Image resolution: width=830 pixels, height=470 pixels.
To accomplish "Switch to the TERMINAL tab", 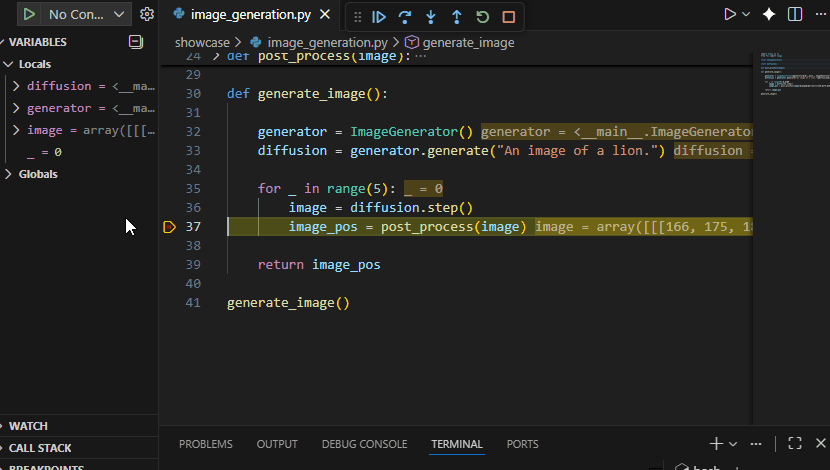I will pos(457,444).
